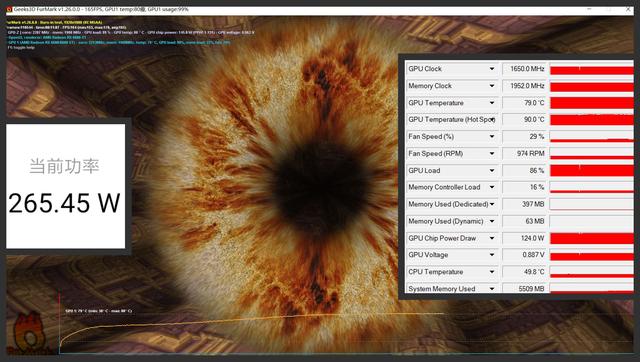This screenshot has height=362, width=640.
Task: Click the GPU Load red history graph
Action: [592, 171]
